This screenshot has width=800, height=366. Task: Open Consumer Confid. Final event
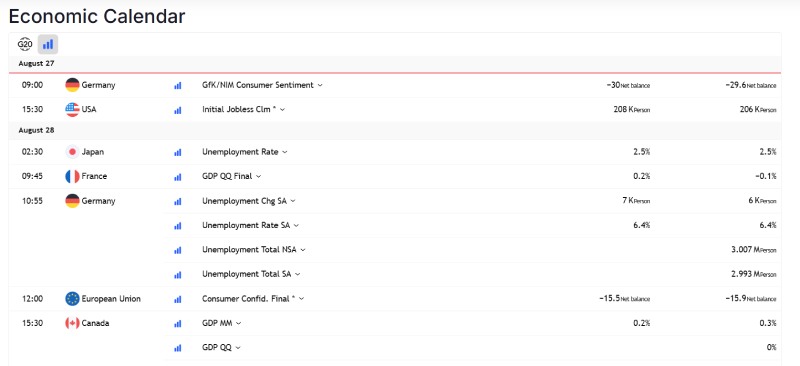click(x=248, y=299)
